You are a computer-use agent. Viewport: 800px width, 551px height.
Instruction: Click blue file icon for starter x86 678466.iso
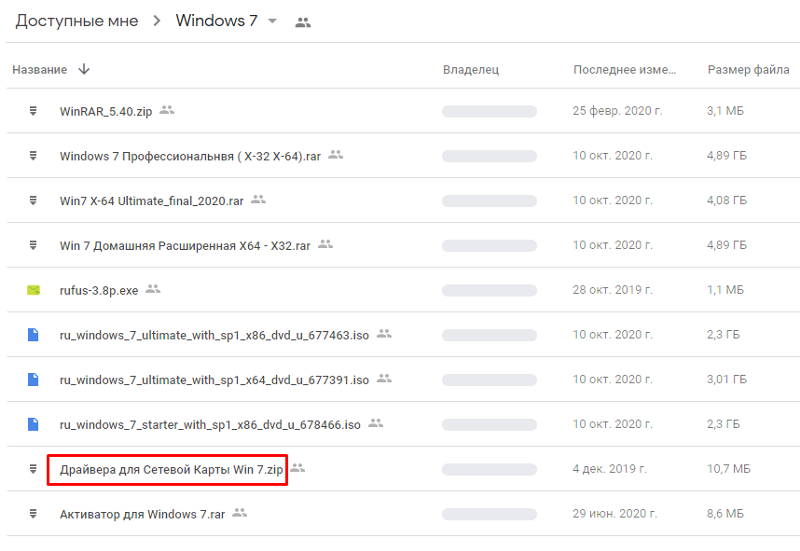coord(33,424)
